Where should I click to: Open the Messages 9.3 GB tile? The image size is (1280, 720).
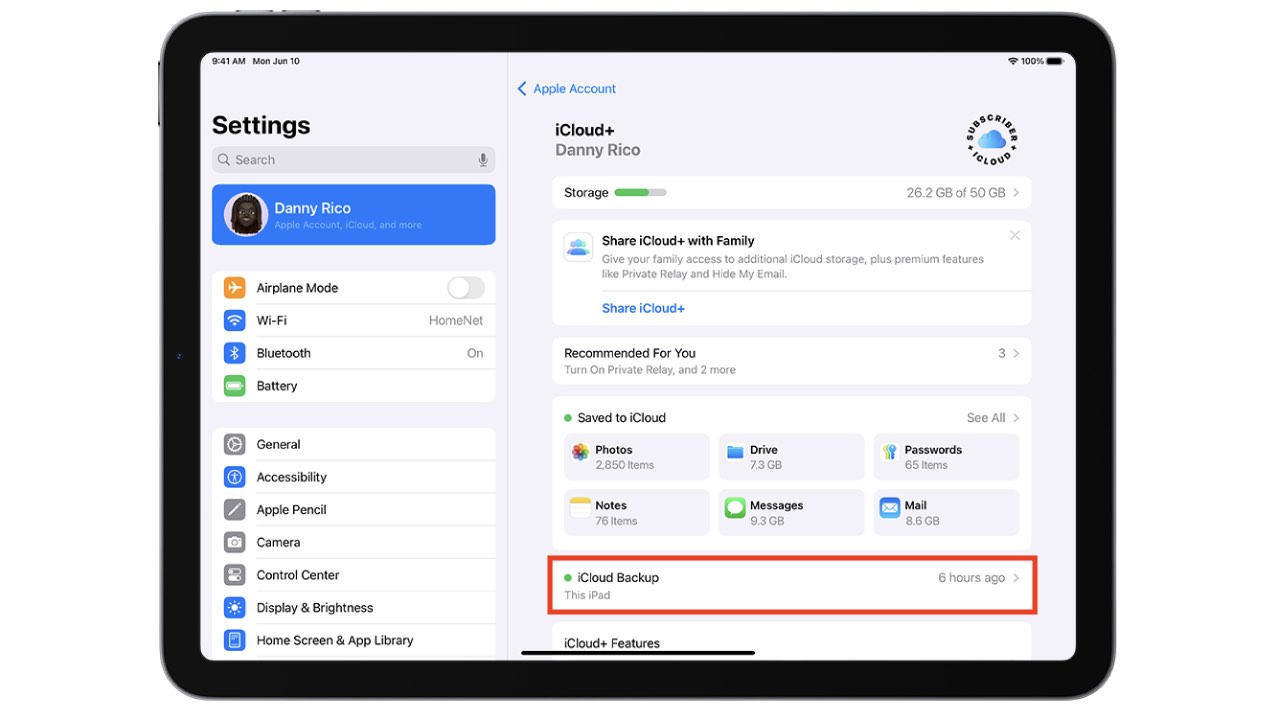point(791,512)
